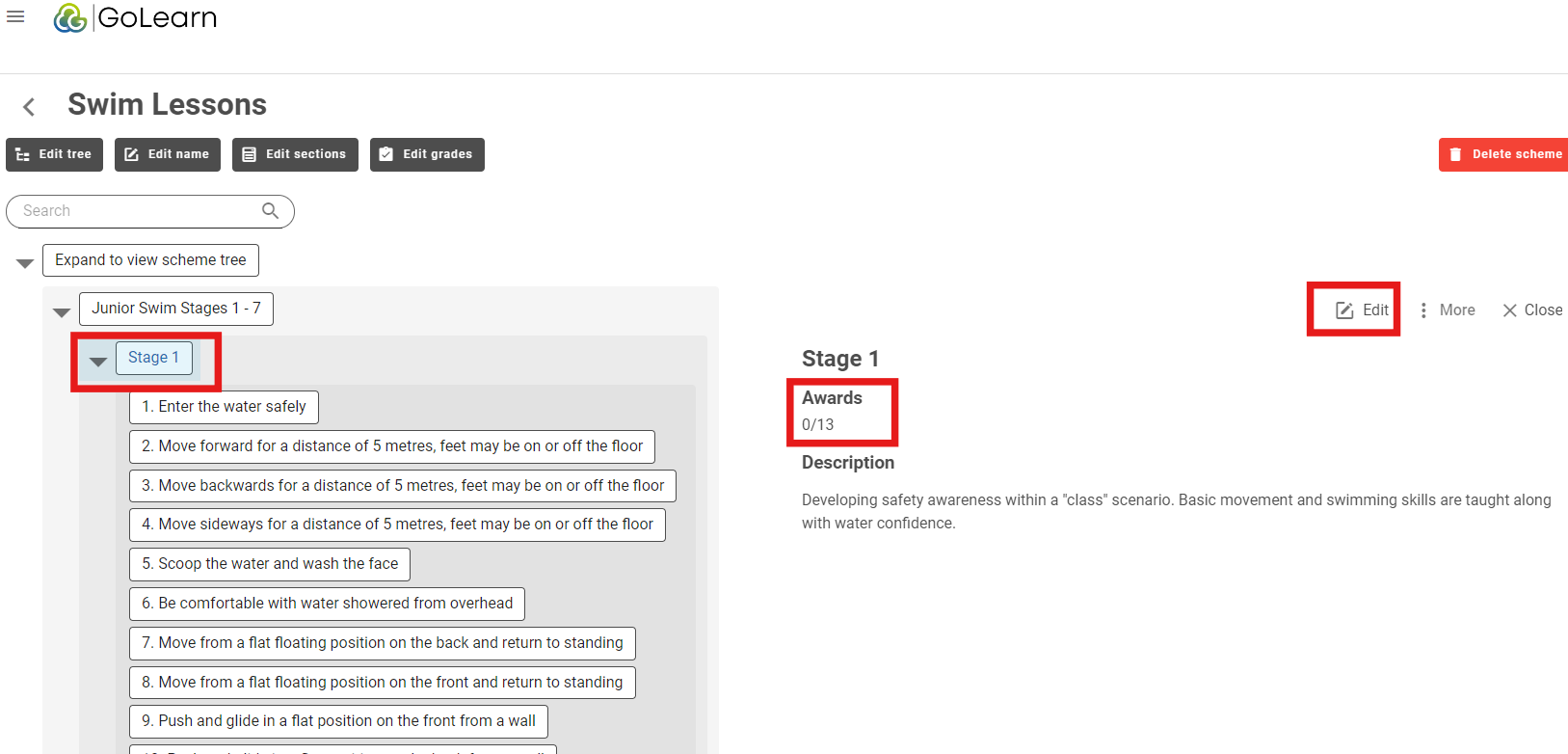The height and width of the screenshot is (754, 1568).
Task: Open Edit sections
Action: pyautogui.click(x=295, y=154)
